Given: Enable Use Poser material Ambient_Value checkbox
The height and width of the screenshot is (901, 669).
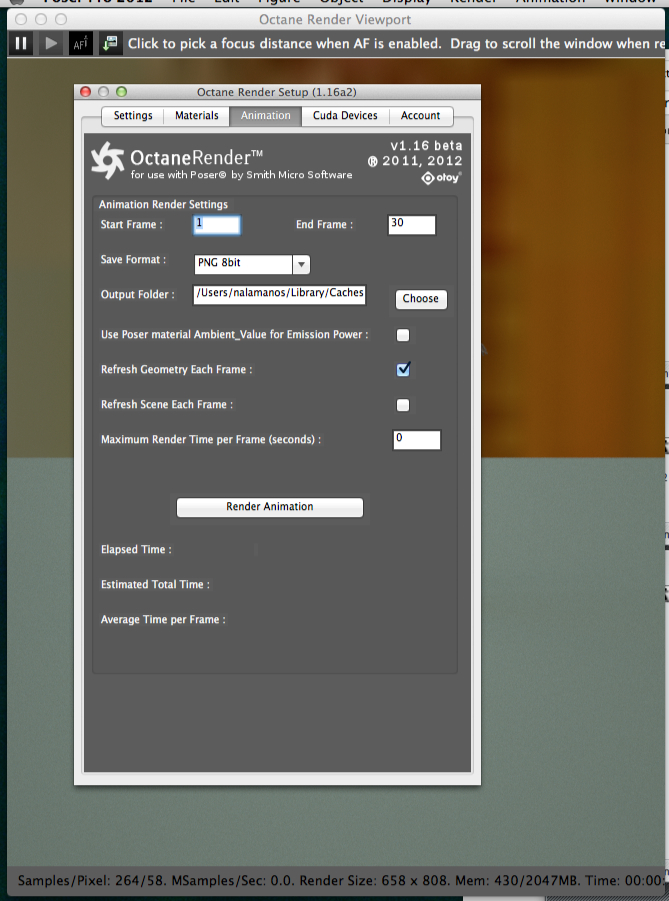Looking at the screenshot, I should pyautogui.click(x=403, y=335).
